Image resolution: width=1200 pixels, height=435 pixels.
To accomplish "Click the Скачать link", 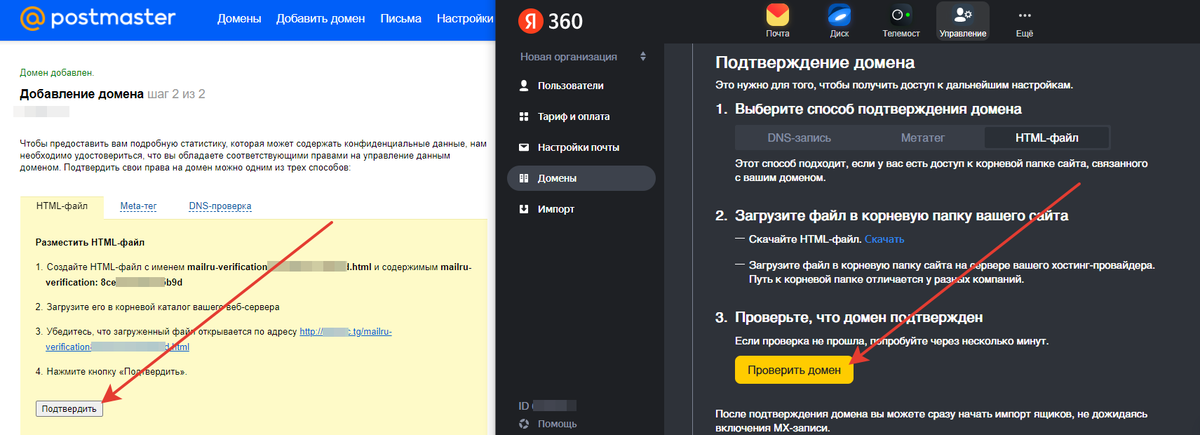I will click(884, 239).
